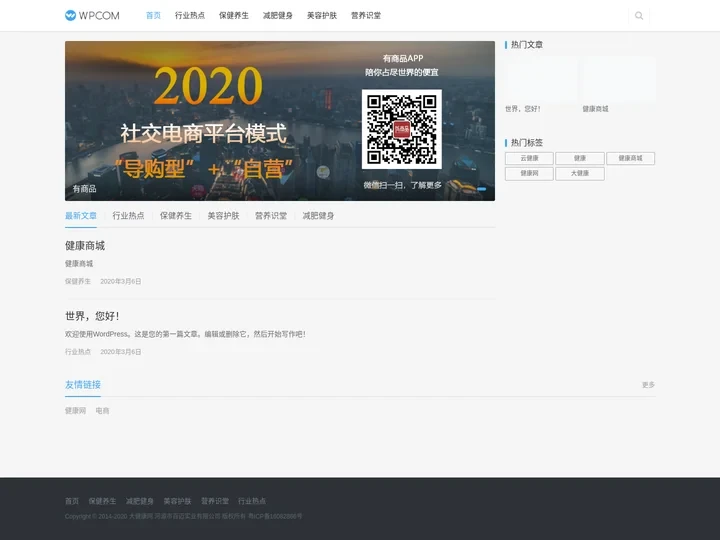720x540 pixels.
Task: Click 保健养生 in footer menu
Action: coord(102,501)
